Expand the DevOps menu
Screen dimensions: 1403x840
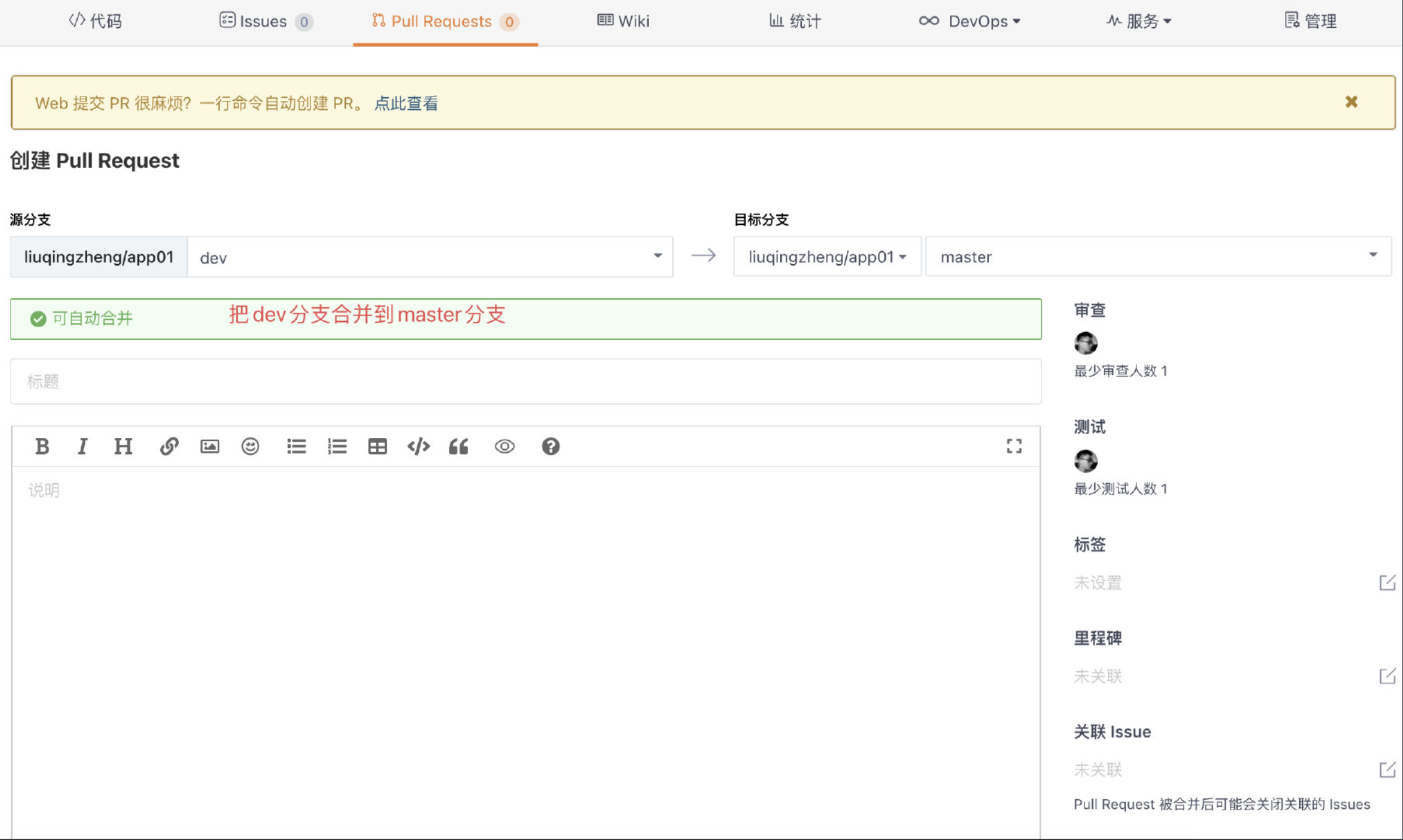[969, 21]
